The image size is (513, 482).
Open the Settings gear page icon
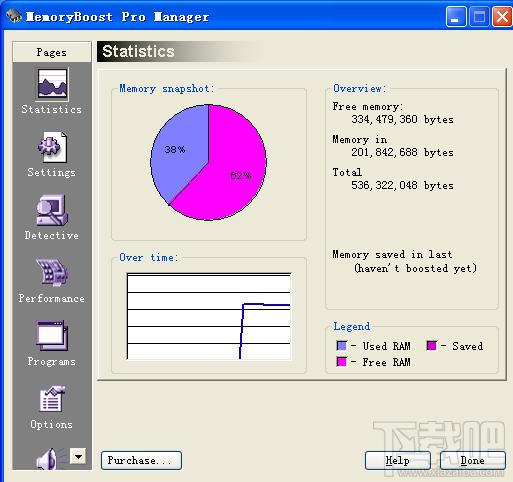coord(52,147)
